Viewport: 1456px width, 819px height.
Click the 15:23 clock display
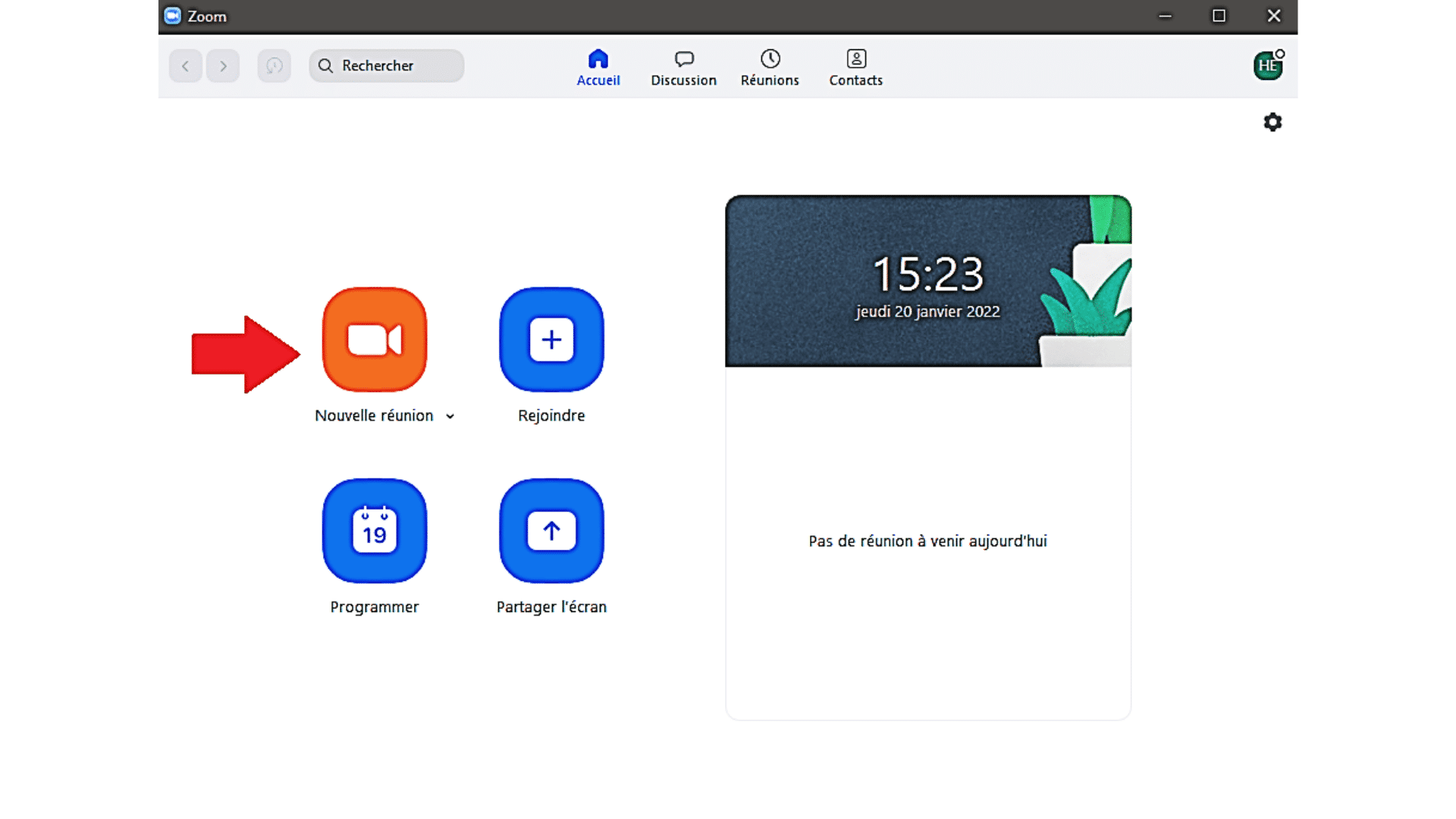point(928,274)
